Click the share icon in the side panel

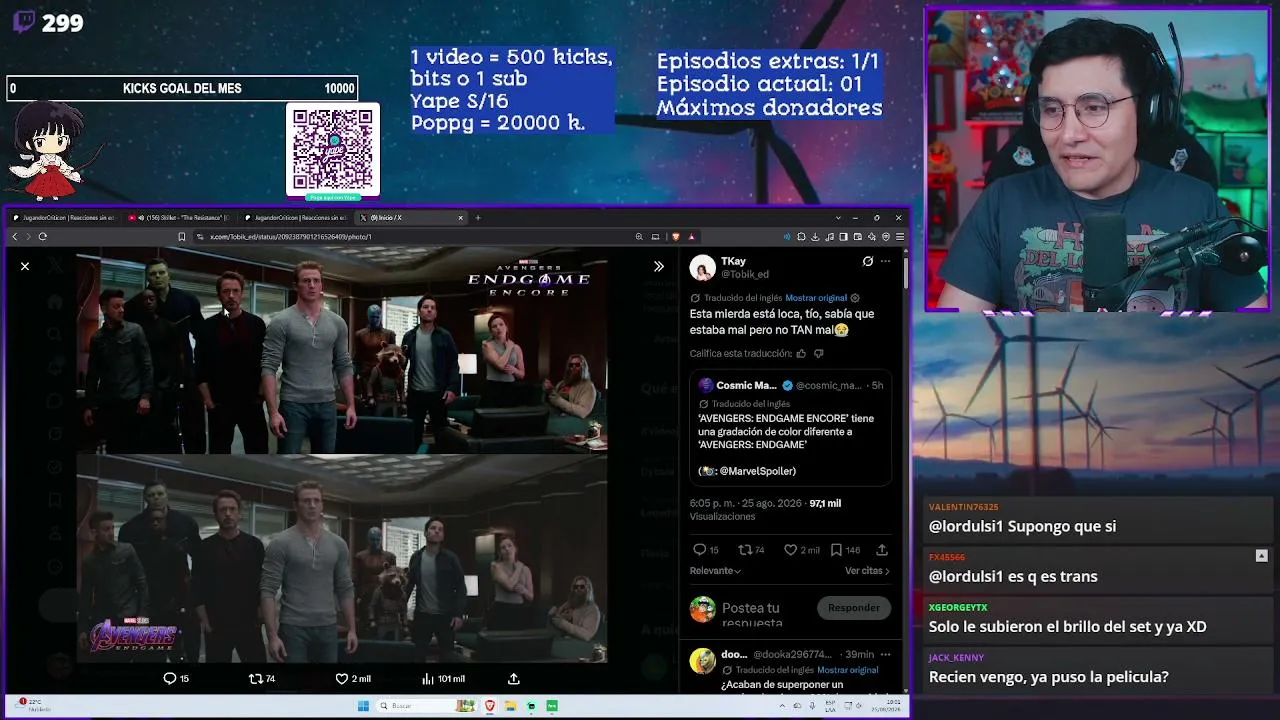click(882, 550)
